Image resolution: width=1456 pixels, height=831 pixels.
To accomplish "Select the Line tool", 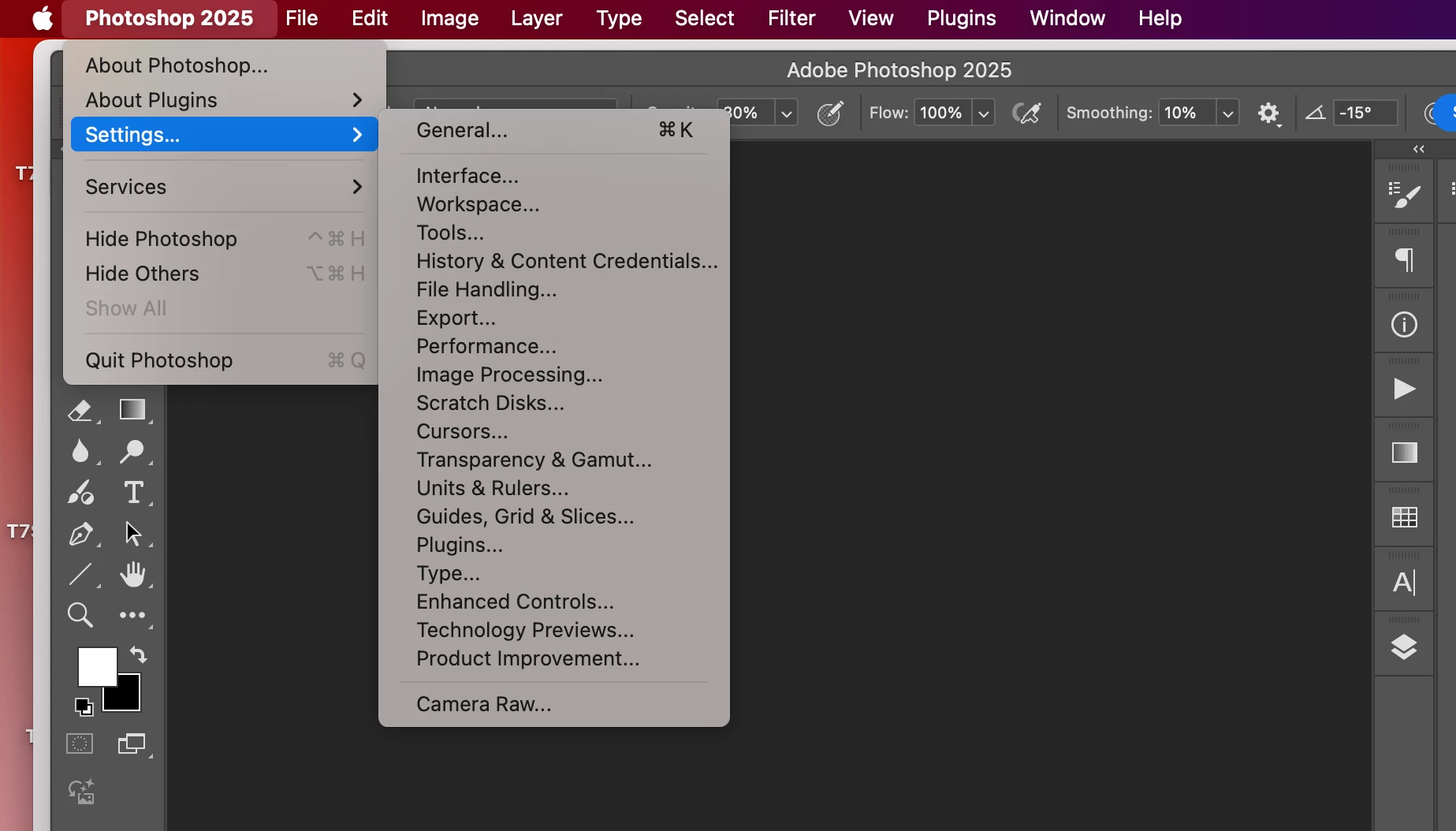I will pyautogui.click(x=80, y=574).
